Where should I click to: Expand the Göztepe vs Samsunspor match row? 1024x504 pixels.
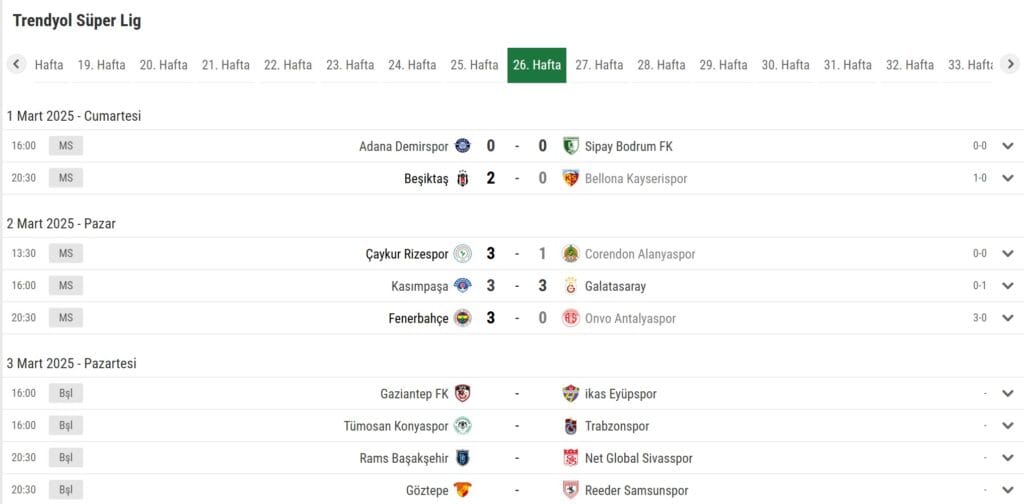coord(1008,490)
